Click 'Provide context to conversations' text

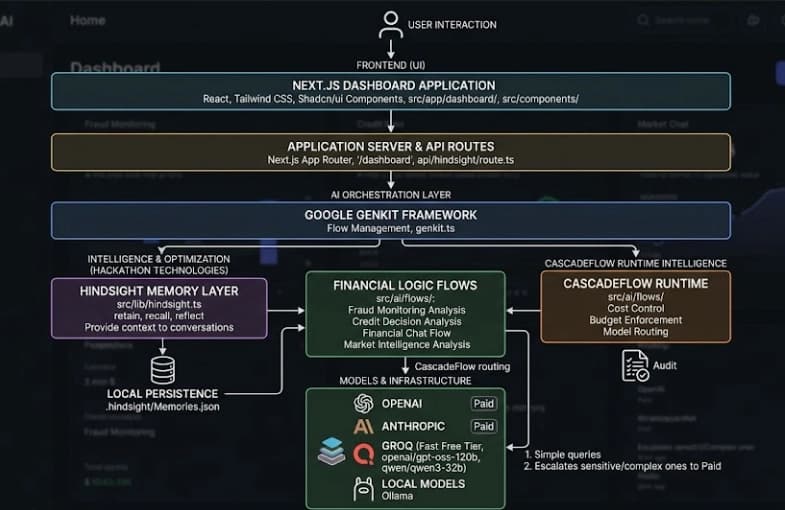click(x=159, y=327)
